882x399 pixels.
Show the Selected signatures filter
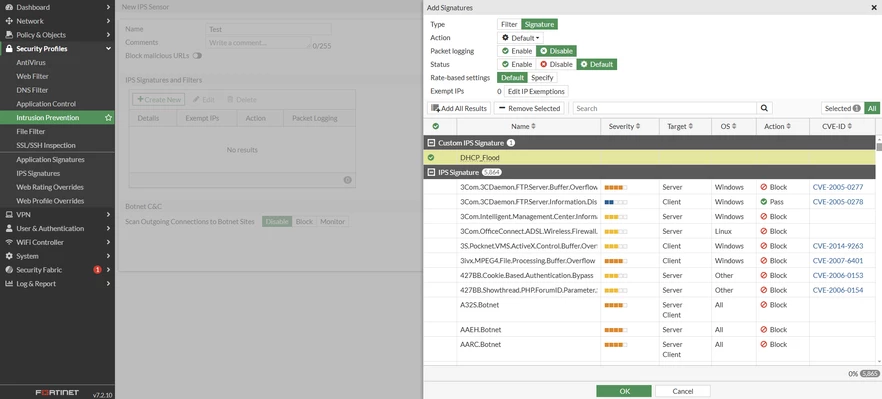842,108
